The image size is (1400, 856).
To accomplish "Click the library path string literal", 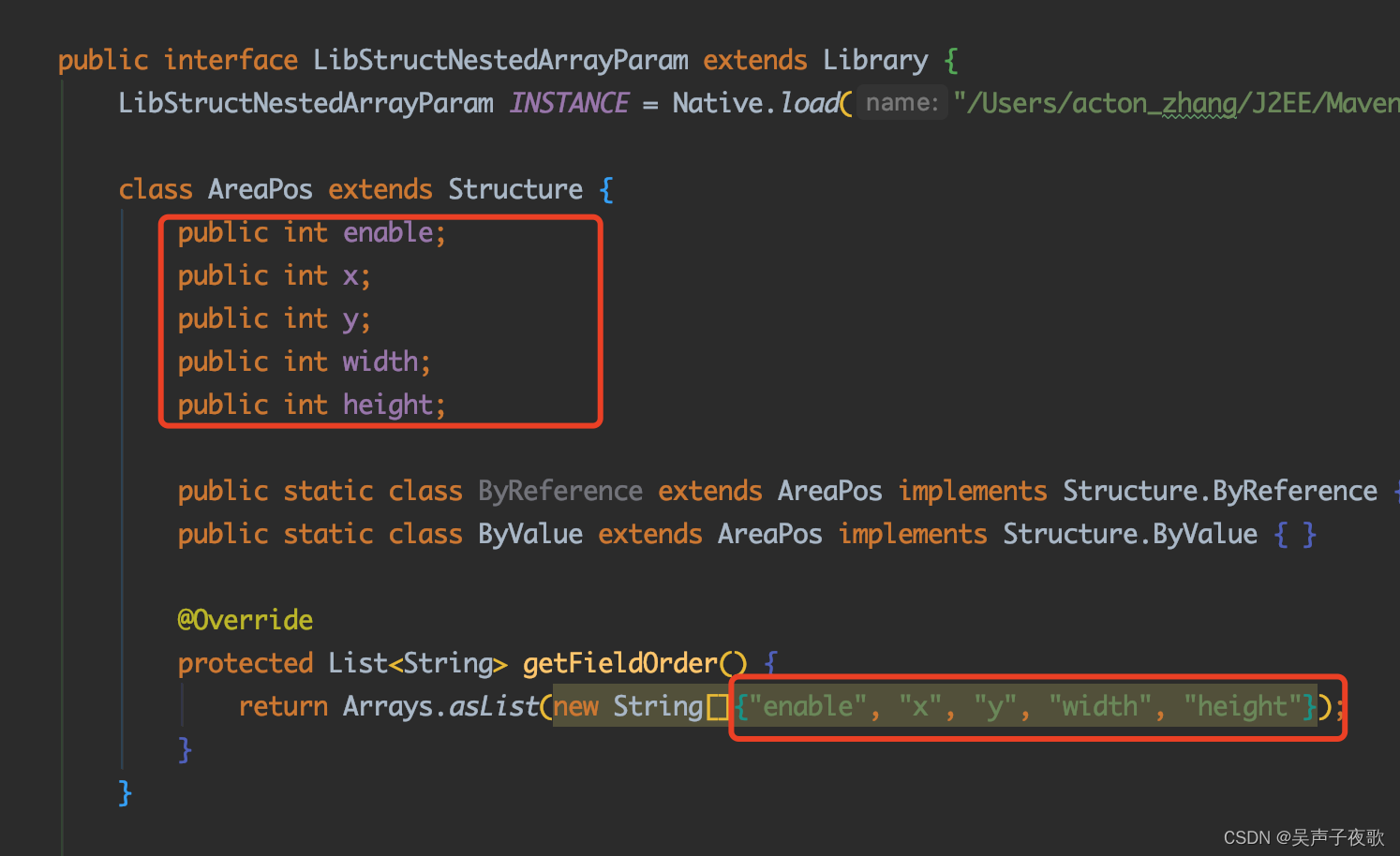I will click(1176, 103).
